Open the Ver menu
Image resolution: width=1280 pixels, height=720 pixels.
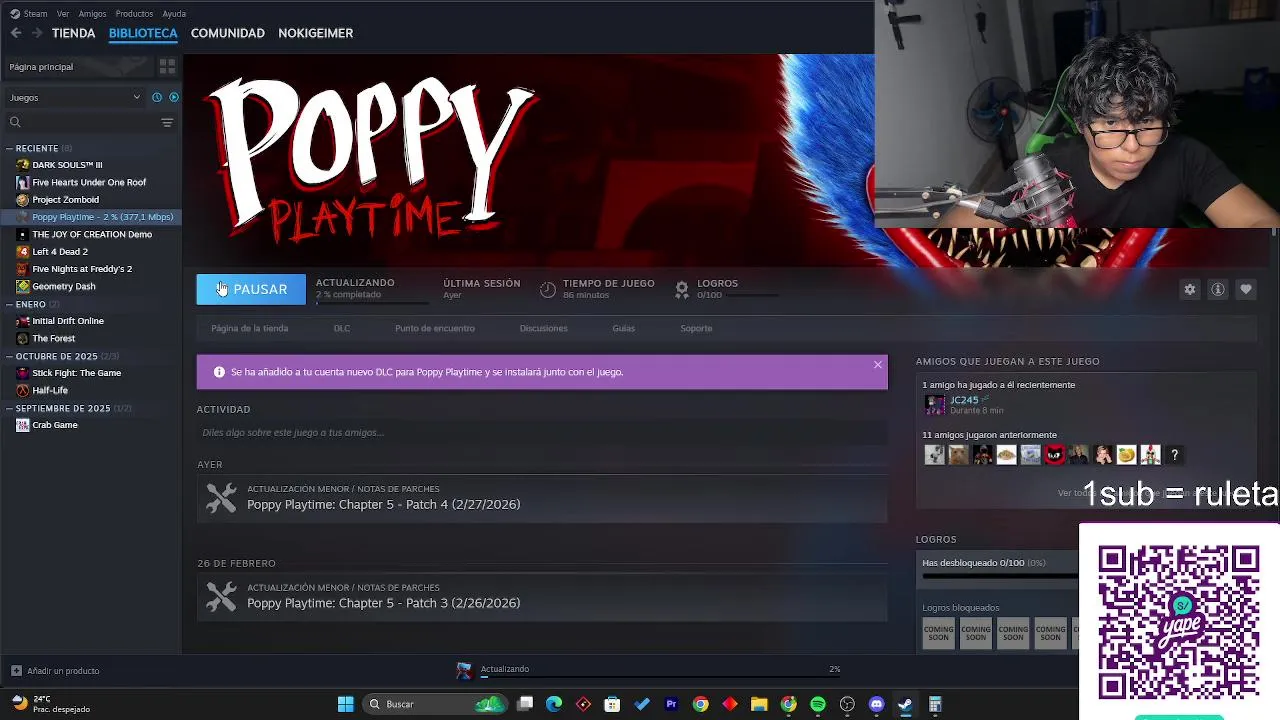(63, 14)
